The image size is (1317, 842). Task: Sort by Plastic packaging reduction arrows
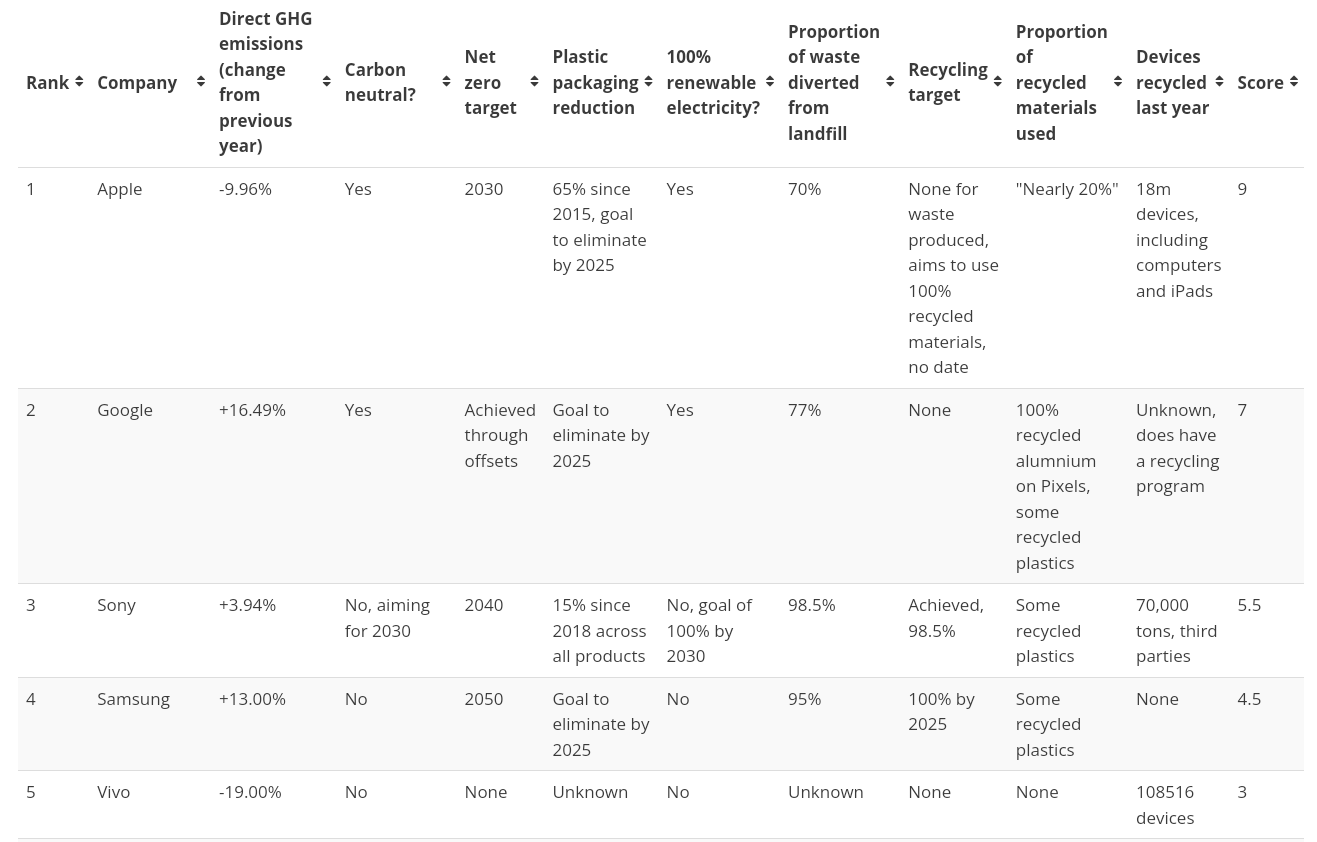[648, 82]
